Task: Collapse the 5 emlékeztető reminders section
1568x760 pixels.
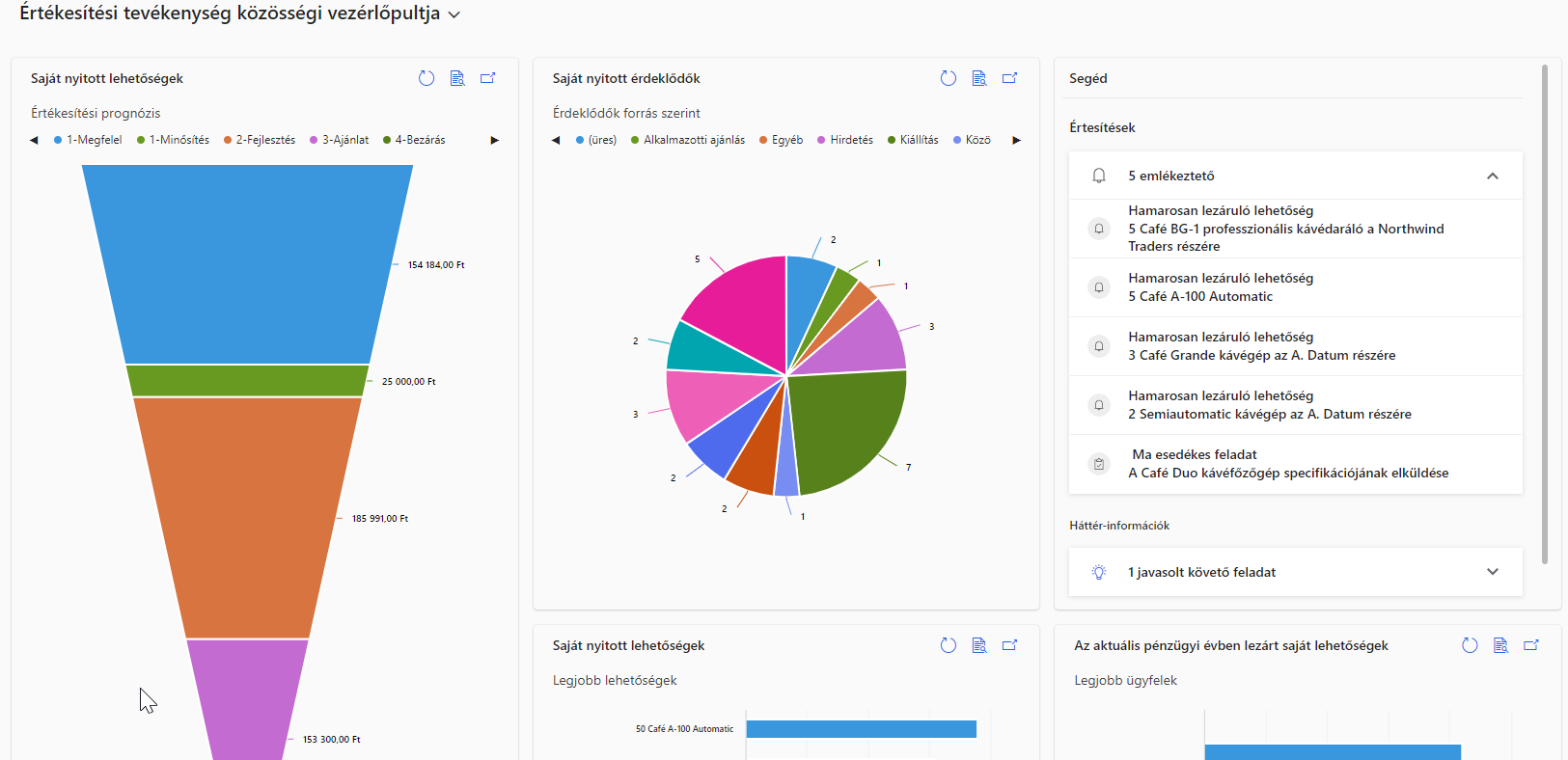Action: (1493, 176)
